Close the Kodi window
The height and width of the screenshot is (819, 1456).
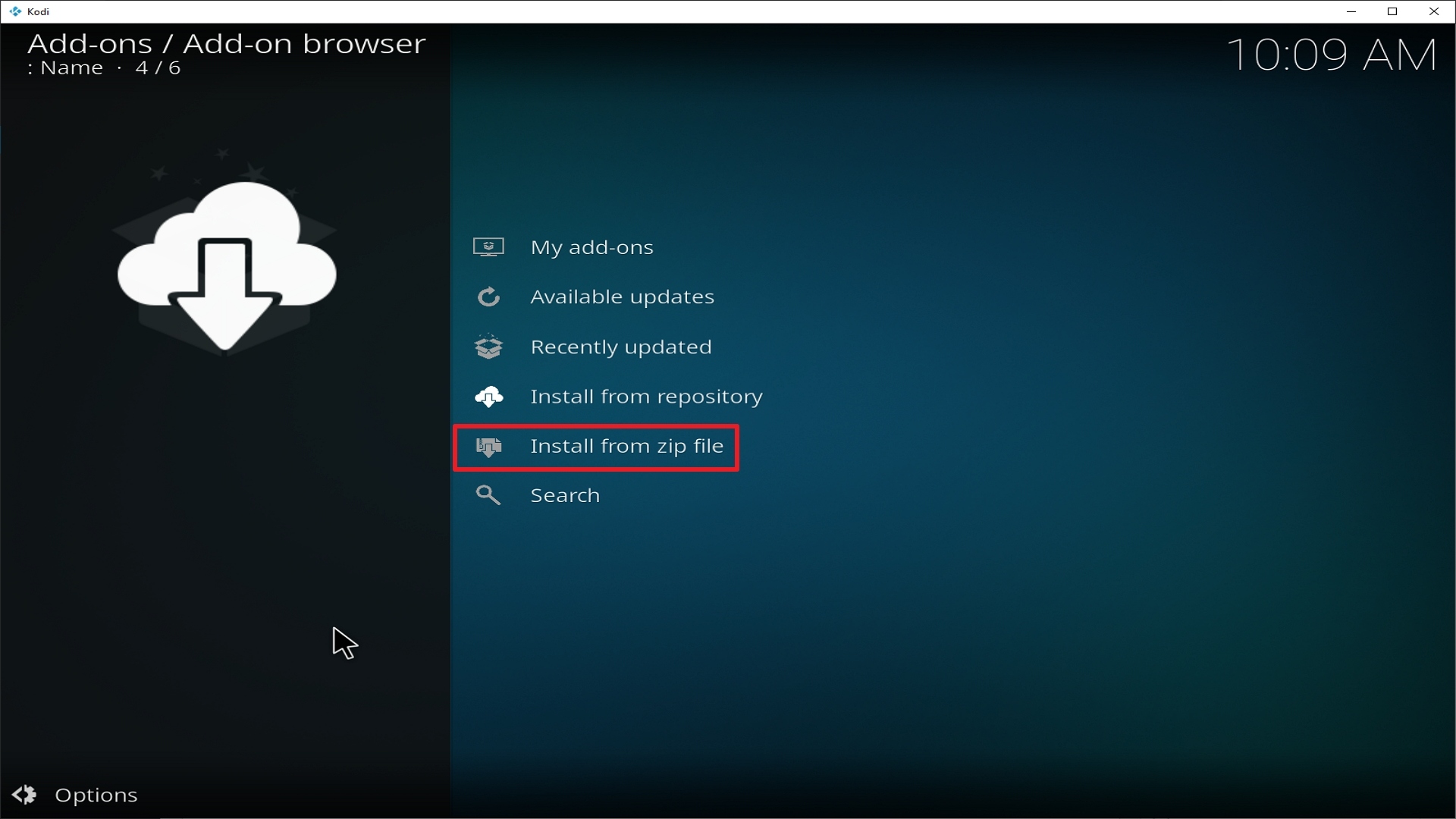(1434, 11)
